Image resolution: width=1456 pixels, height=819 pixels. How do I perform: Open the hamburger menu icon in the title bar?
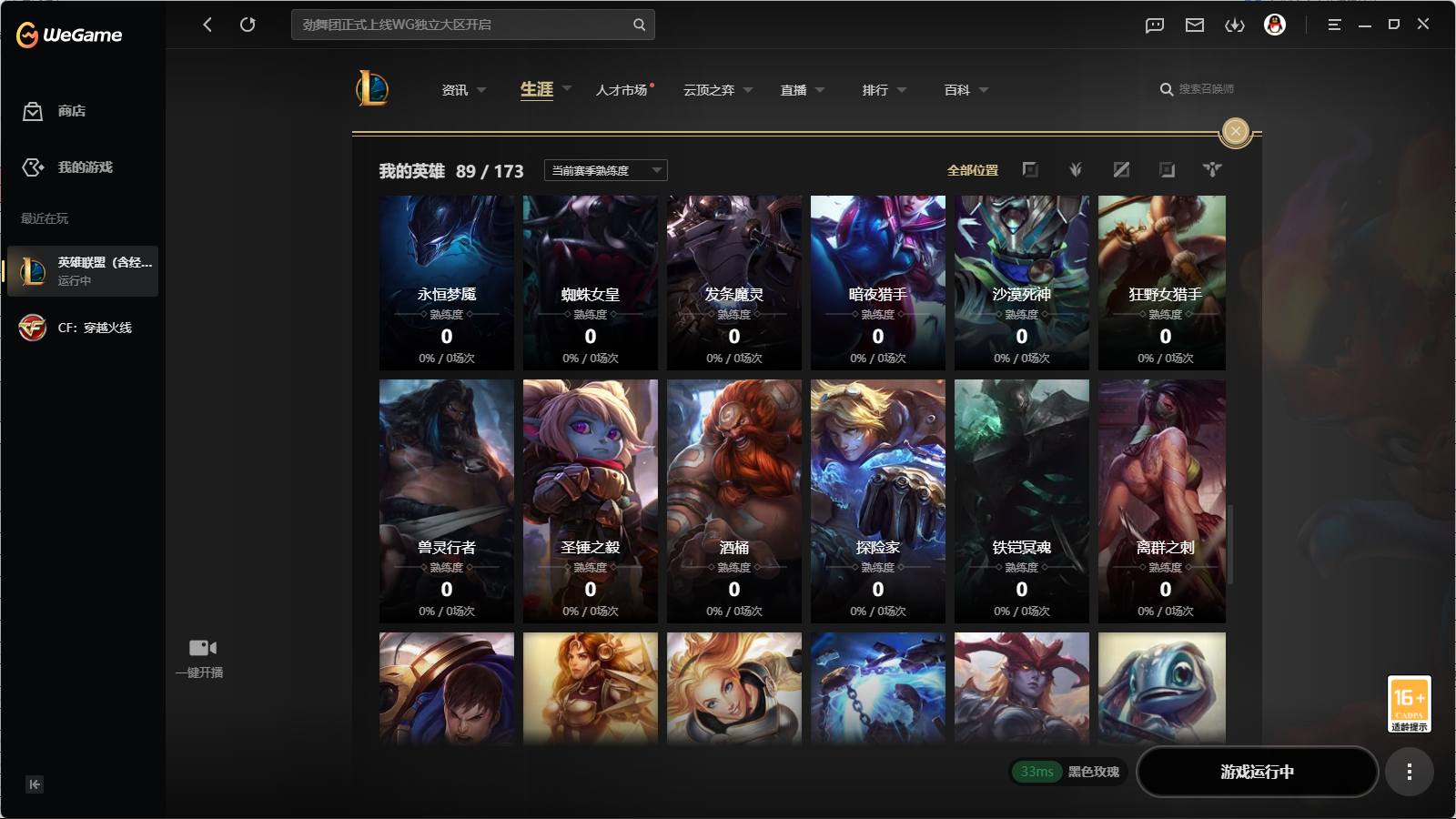coord(1334,25)
